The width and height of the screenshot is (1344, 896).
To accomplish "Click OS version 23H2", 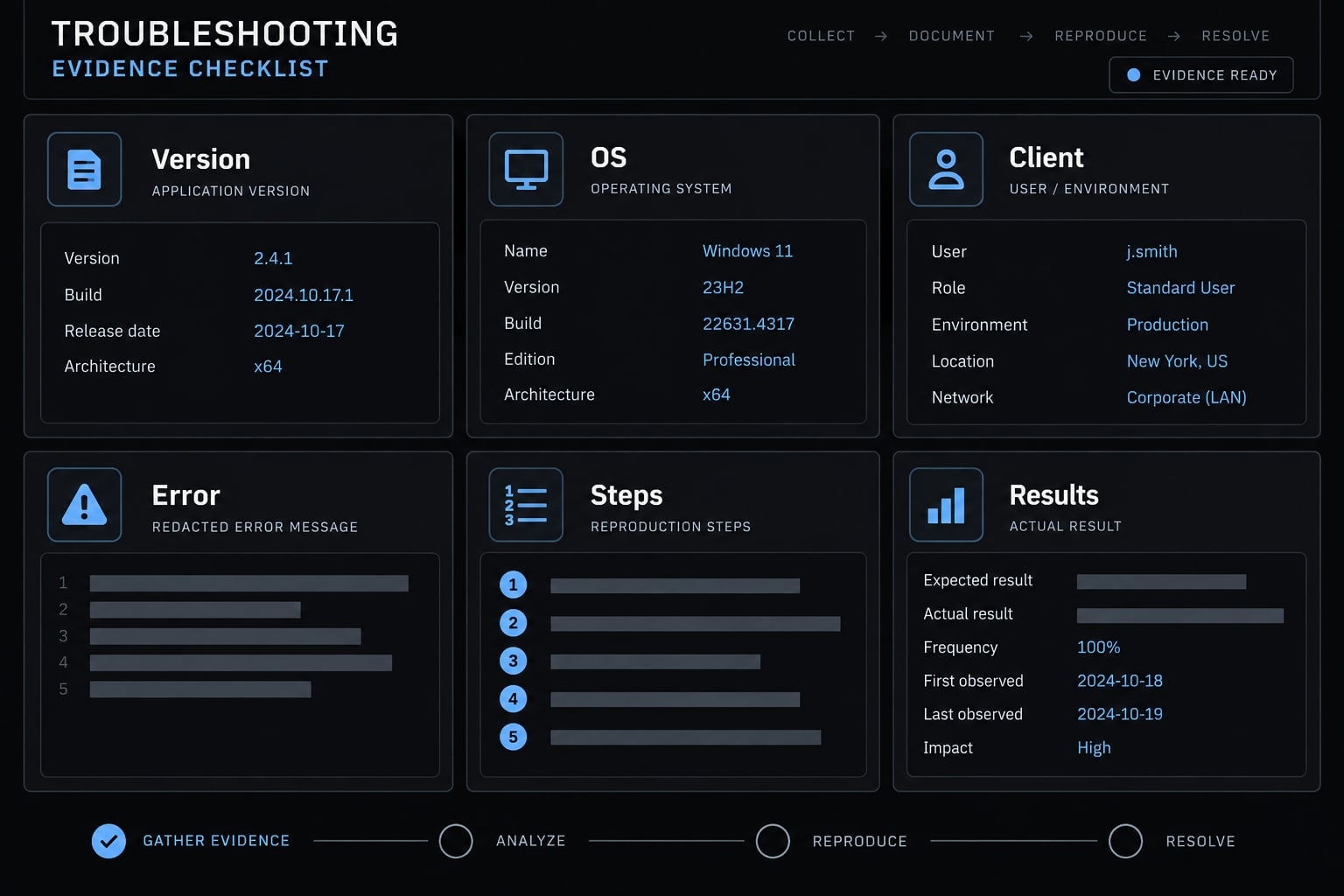I will click(723, 287).
